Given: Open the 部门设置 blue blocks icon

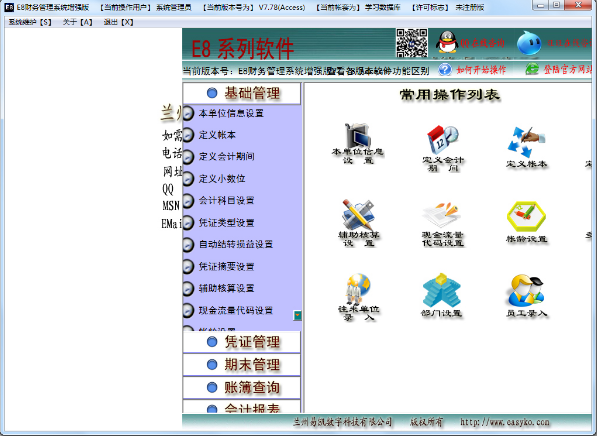Looking at the screenshot, I should (442, 295).
